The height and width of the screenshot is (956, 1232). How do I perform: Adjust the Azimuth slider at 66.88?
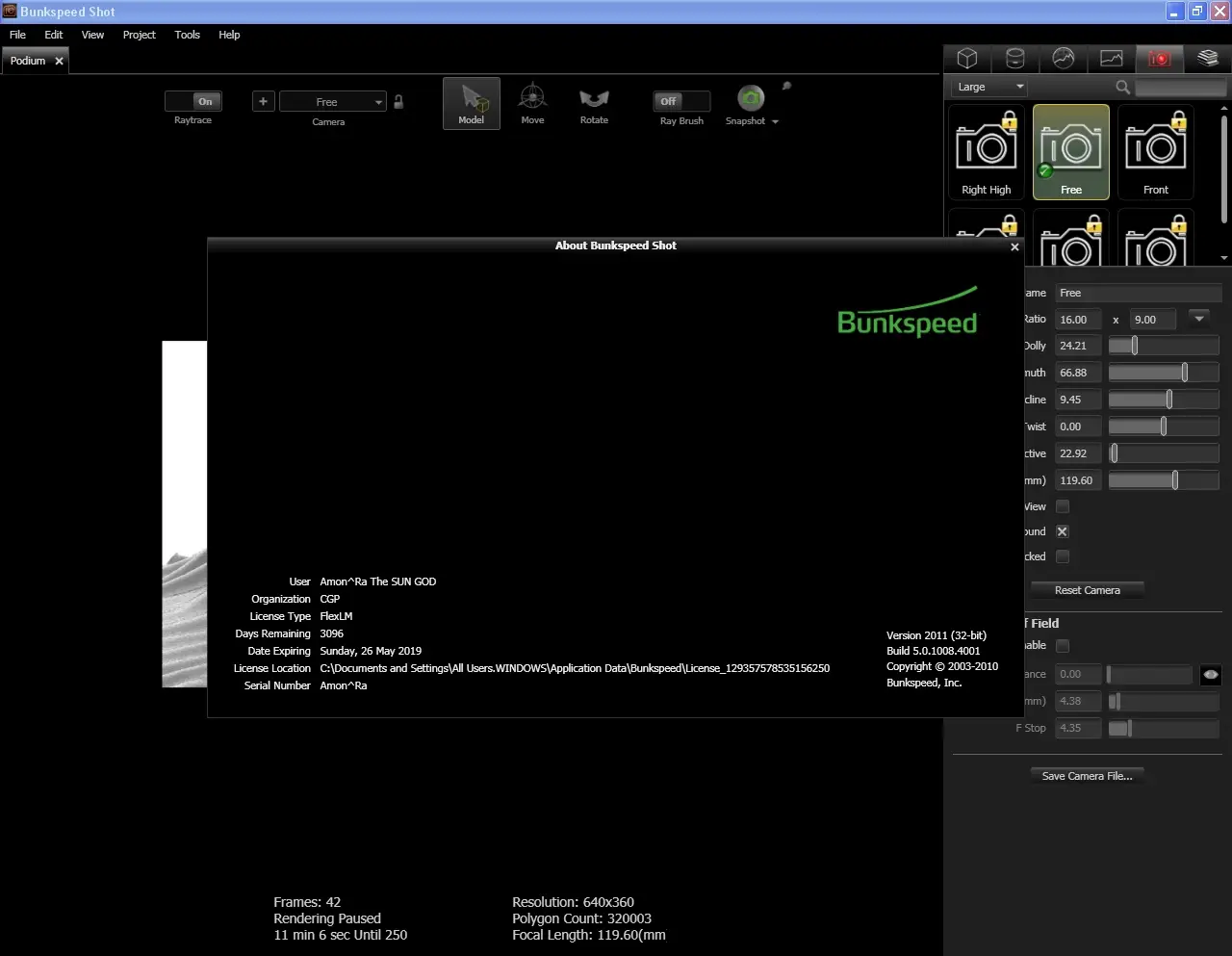click(x=1164, y=373)
